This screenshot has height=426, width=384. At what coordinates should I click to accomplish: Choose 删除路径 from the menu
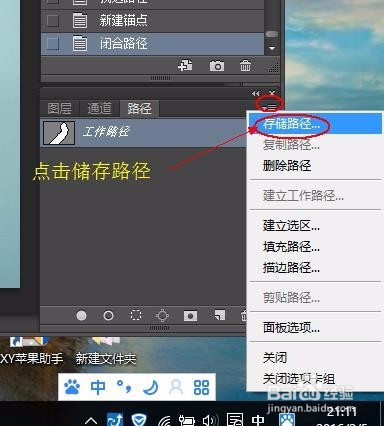click(315, 165)
